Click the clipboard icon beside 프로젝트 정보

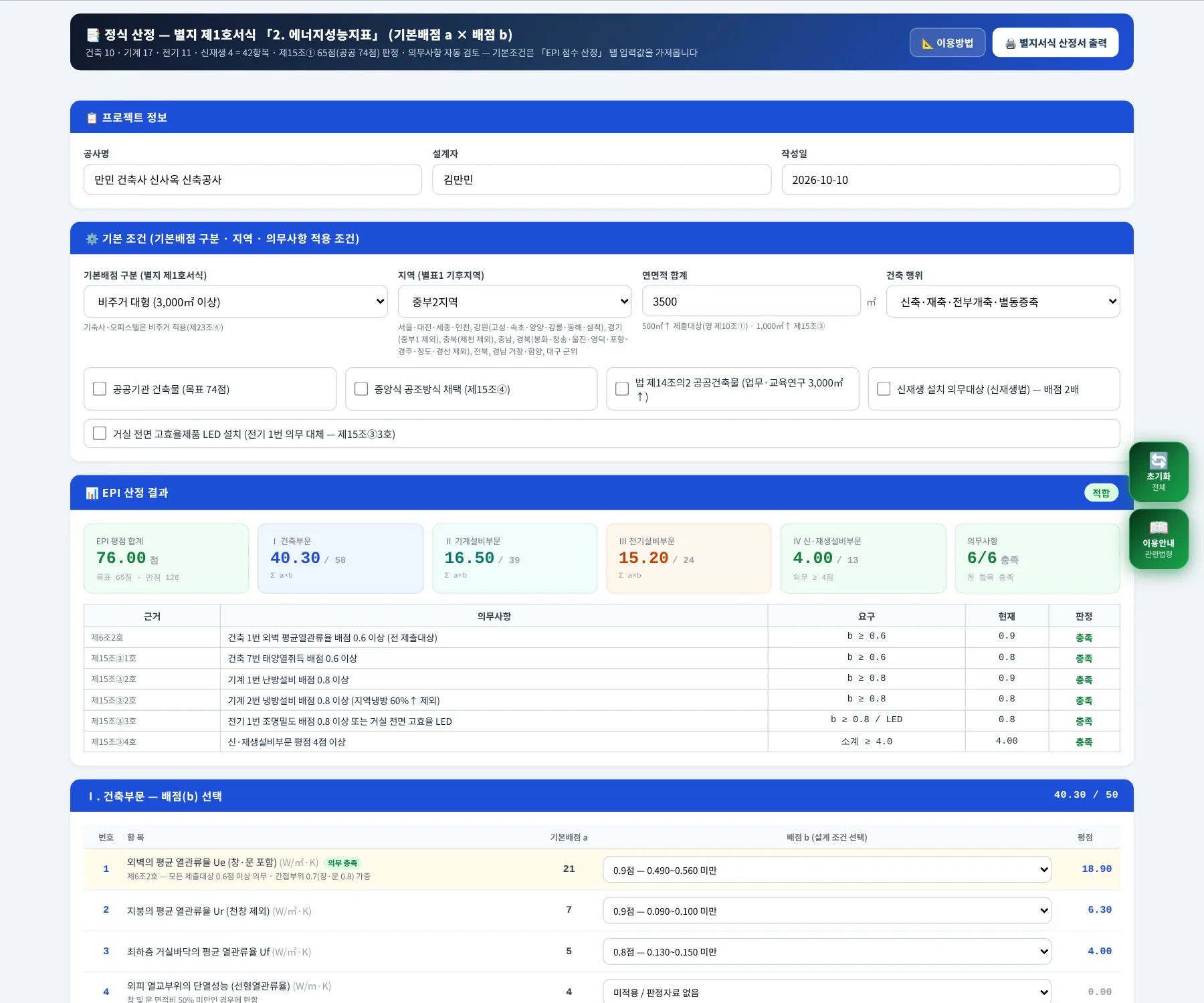click(x=92, y=118)
